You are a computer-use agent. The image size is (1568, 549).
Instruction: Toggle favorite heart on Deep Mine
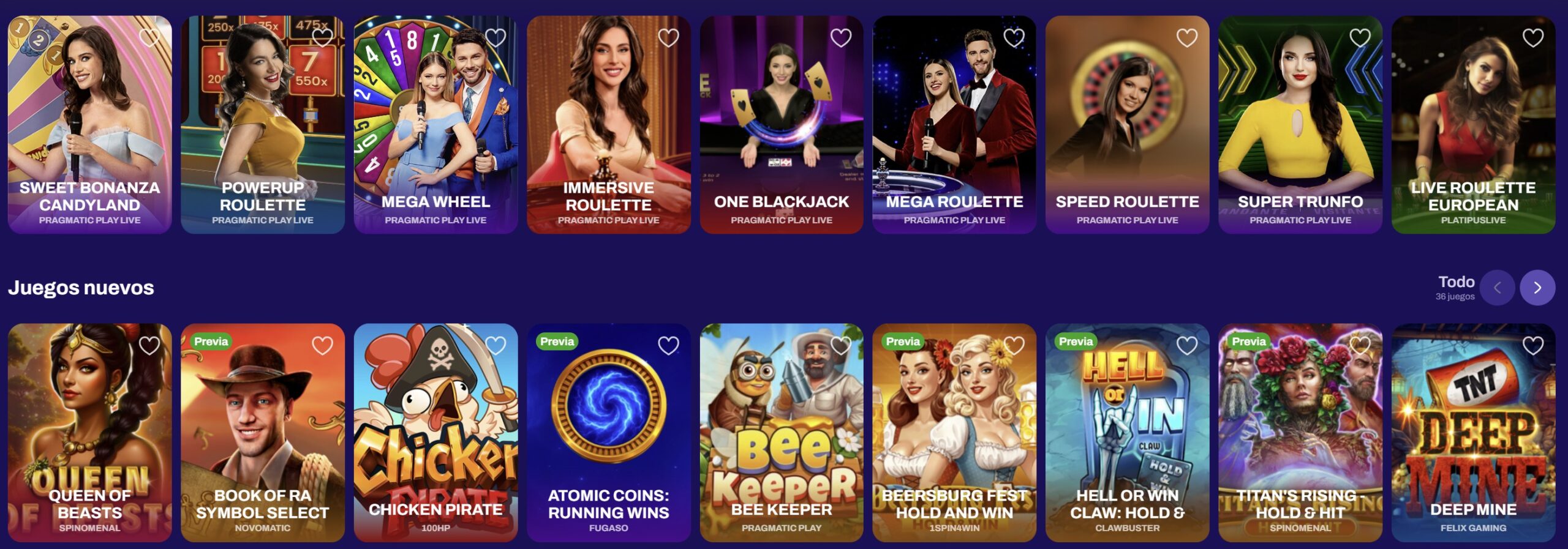coord(1533,346)
